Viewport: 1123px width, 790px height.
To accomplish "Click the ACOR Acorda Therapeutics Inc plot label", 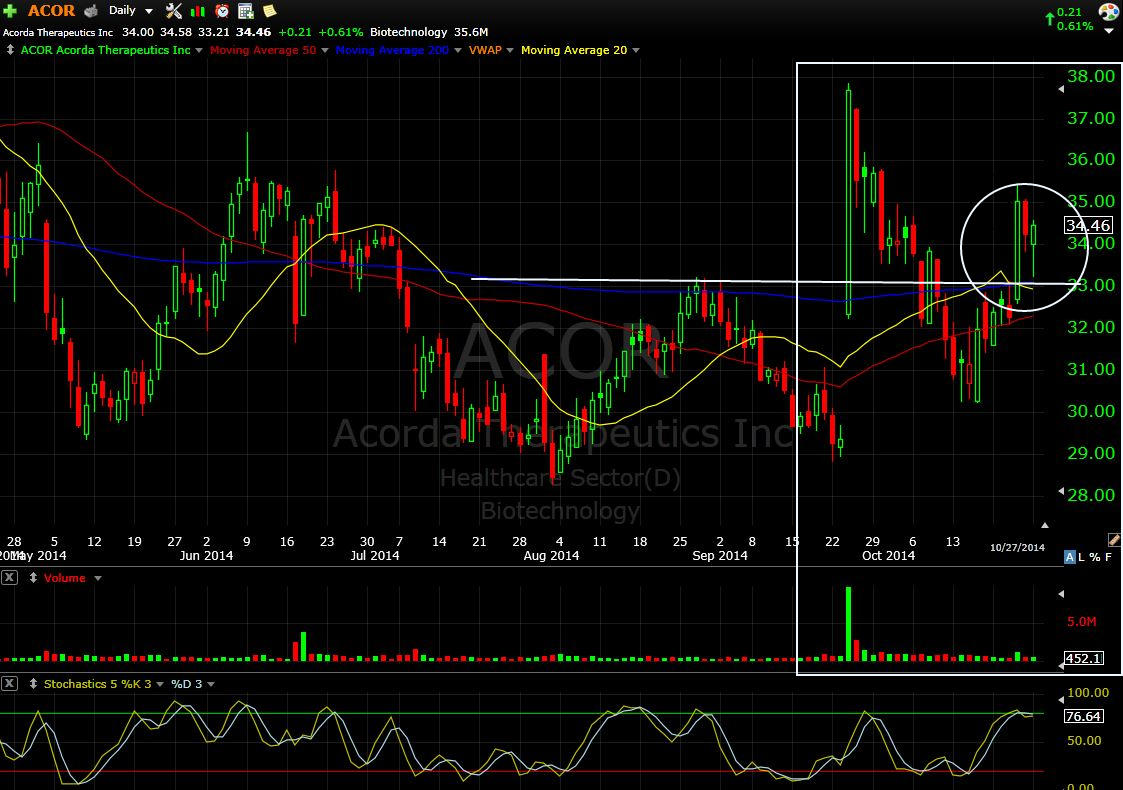I will click(105, 50).
